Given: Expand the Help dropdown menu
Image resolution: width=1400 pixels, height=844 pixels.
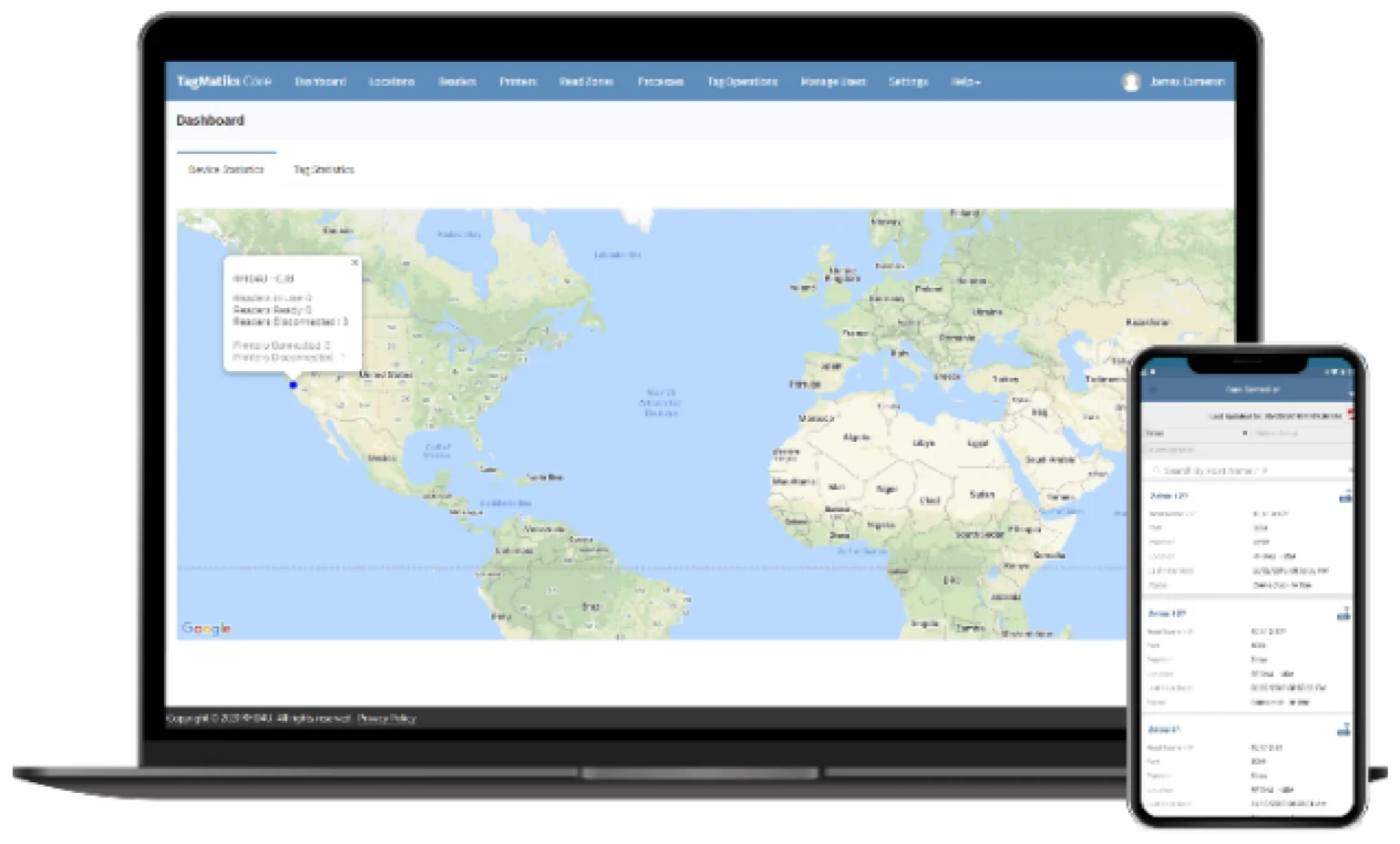Looking at the screenshot, I should click(x=965, y=82).
